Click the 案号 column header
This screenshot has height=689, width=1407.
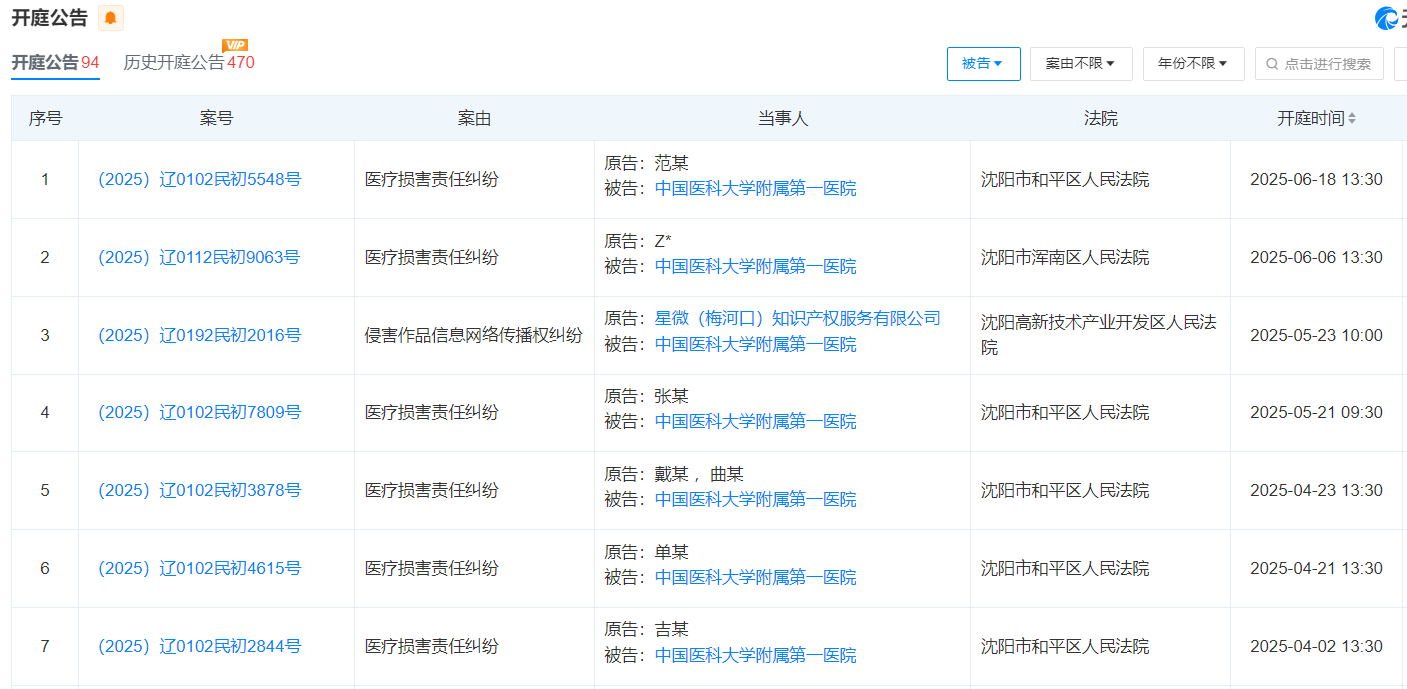click(216, 119)
